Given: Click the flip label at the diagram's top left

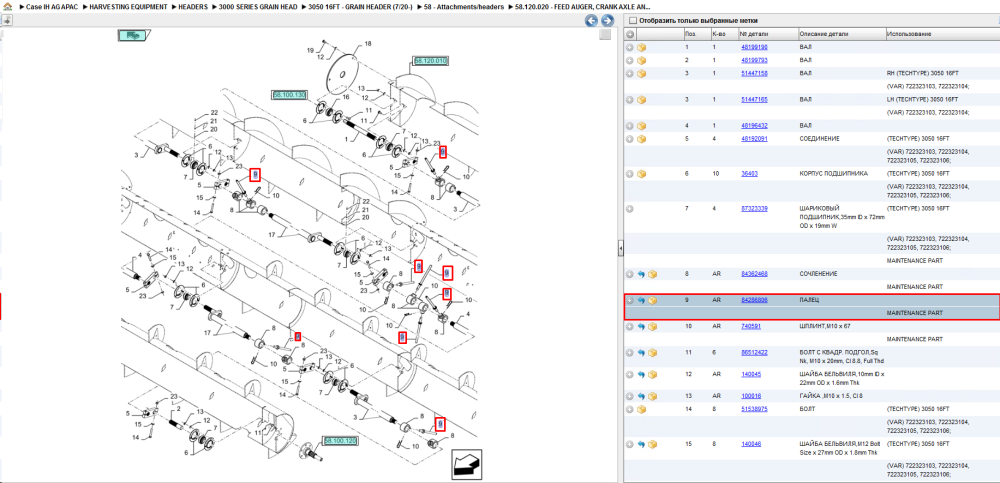Looking at the screenshot, I should pyautogui.click(x=134, y=36).
